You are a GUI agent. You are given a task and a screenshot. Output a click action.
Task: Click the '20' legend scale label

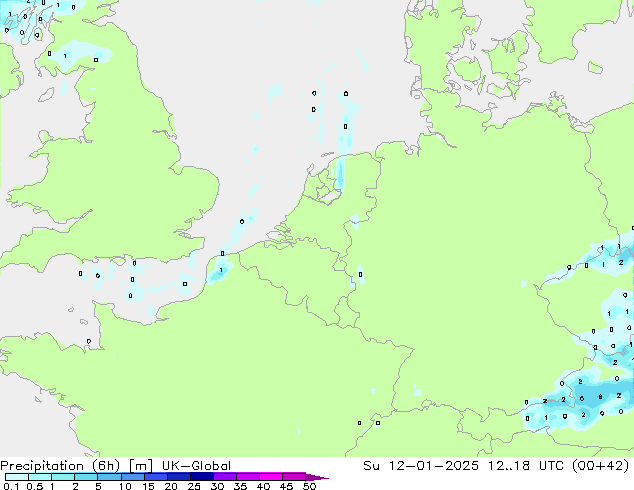(171, 486)
